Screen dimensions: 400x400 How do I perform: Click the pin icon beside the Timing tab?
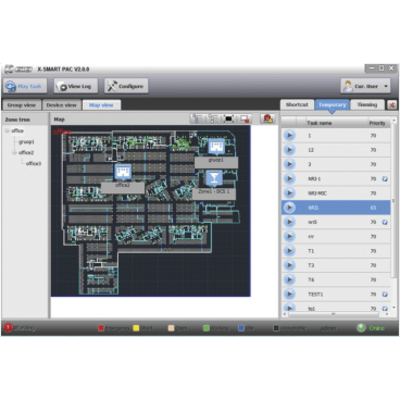coord(392,105)
